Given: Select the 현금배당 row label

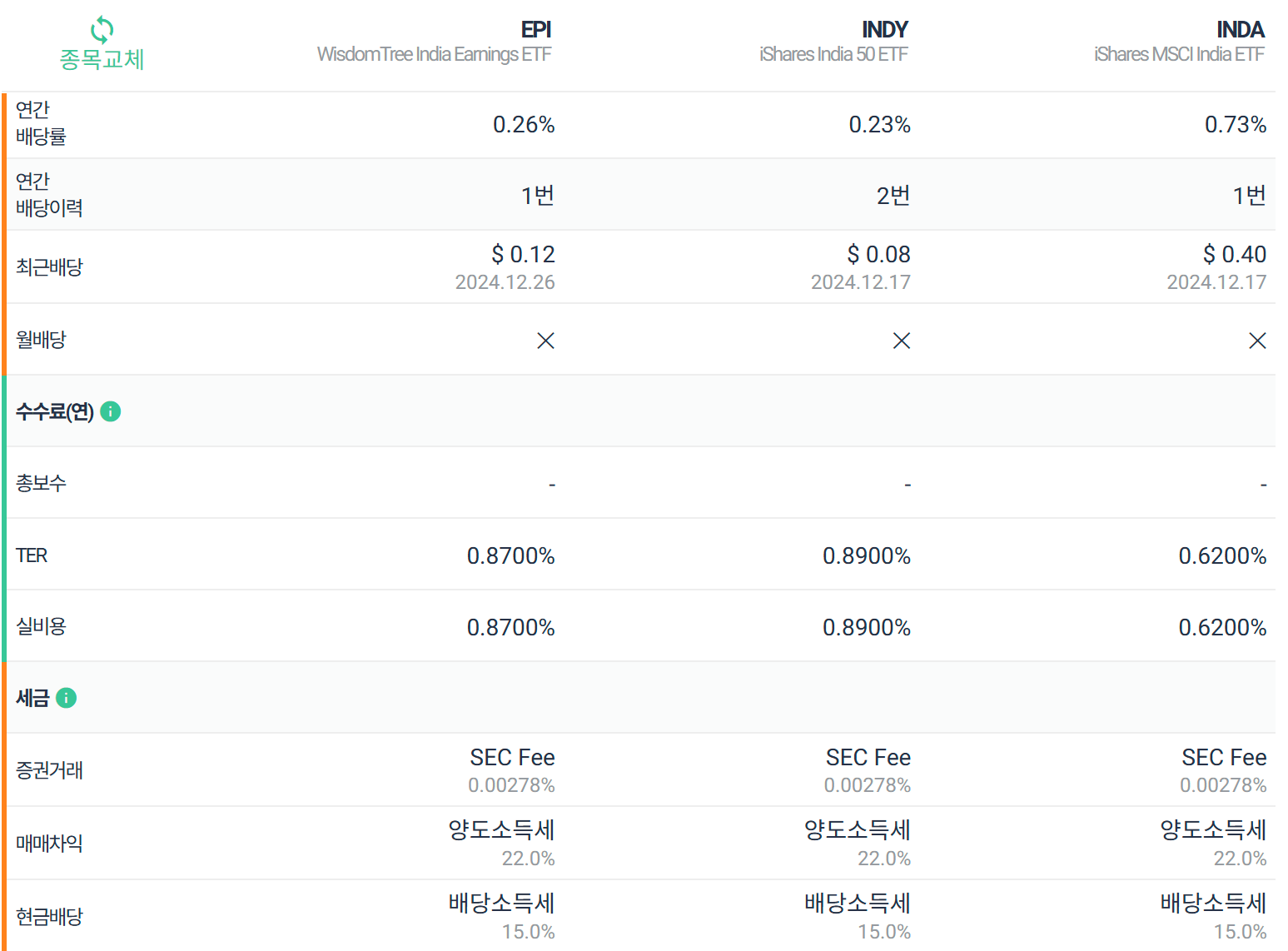Looking at the screenshot, I should click(49, 917).
